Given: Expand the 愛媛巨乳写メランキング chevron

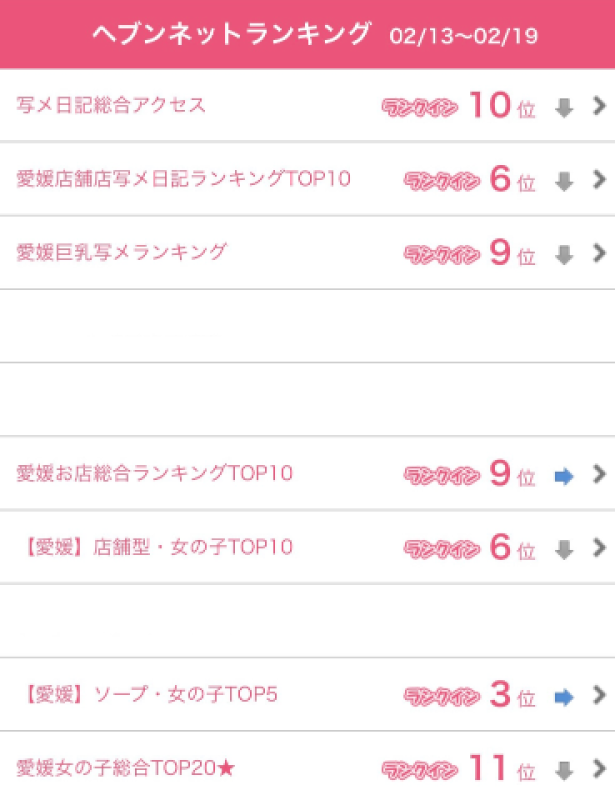Looking at the screenshot, I should click(599, 253).
